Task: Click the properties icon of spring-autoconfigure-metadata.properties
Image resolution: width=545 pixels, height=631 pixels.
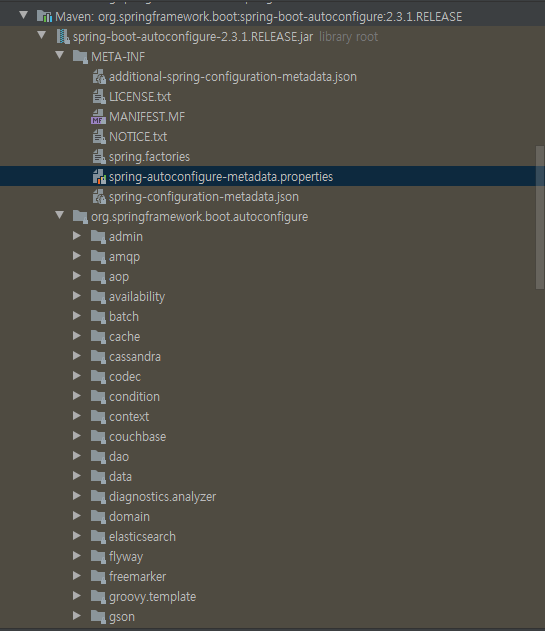Action: (x=99, y=177)
